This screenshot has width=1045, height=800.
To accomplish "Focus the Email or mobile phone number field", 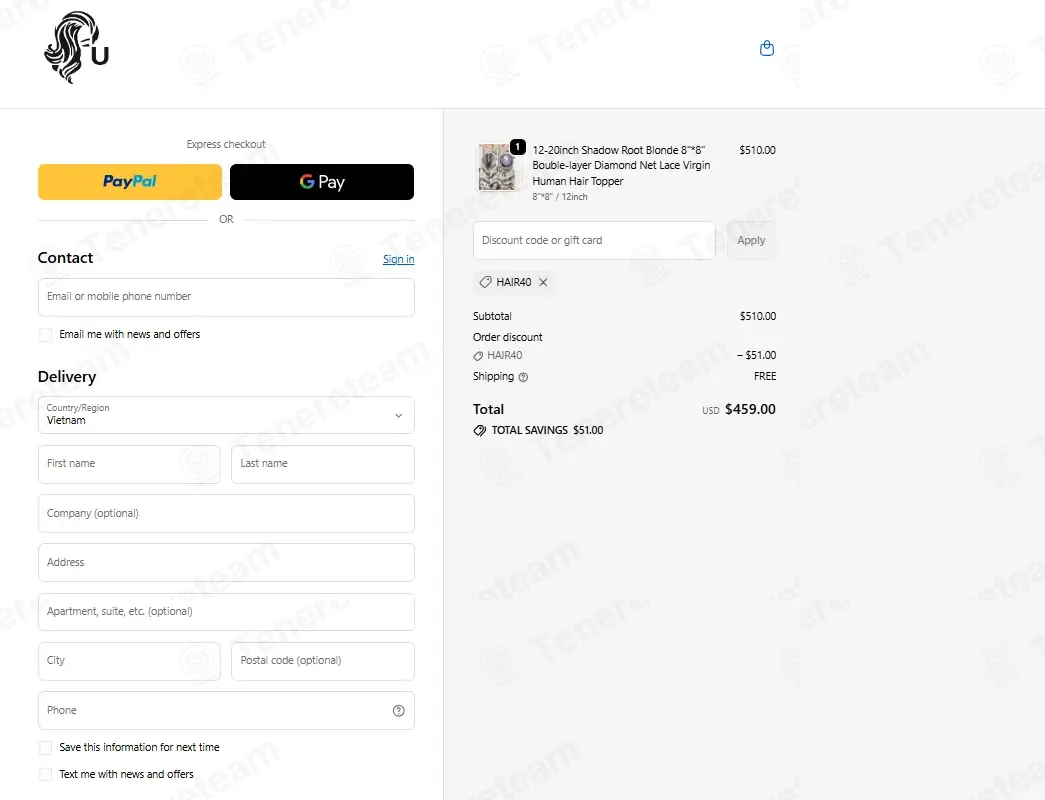I will tap(226, 297).
